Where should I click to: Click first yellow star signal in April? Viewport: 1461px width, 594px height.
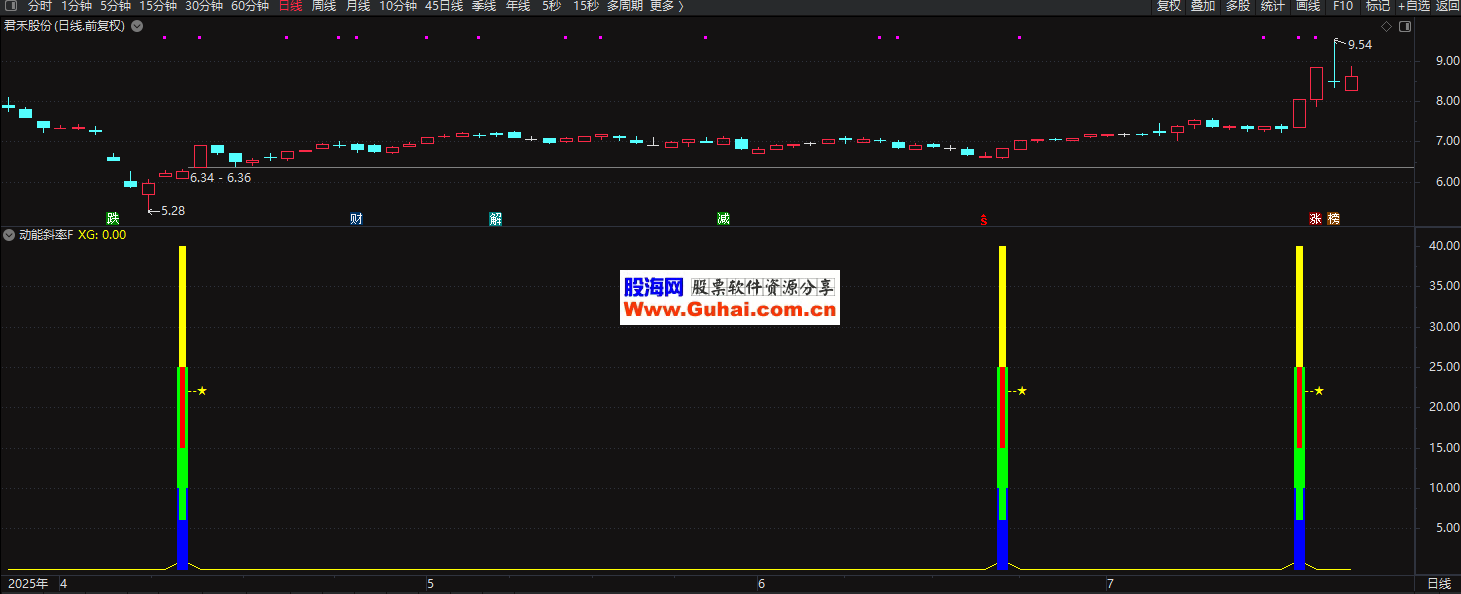(202, 391)
